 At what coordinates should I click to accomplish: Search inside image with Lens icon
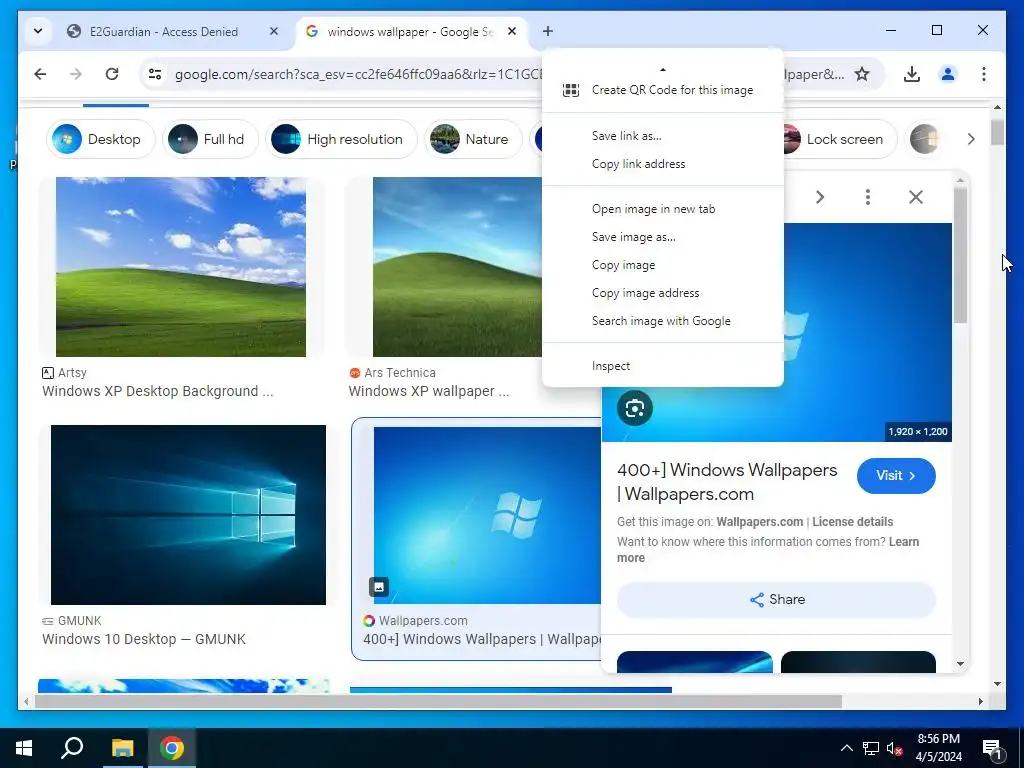click(635, 408)
